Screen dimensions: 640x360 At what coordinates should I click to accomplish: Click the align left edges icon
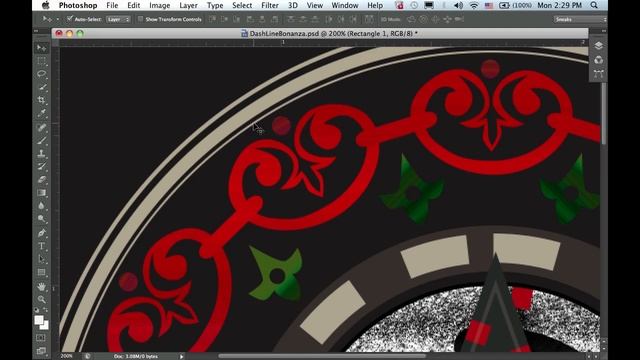(250, 19)
